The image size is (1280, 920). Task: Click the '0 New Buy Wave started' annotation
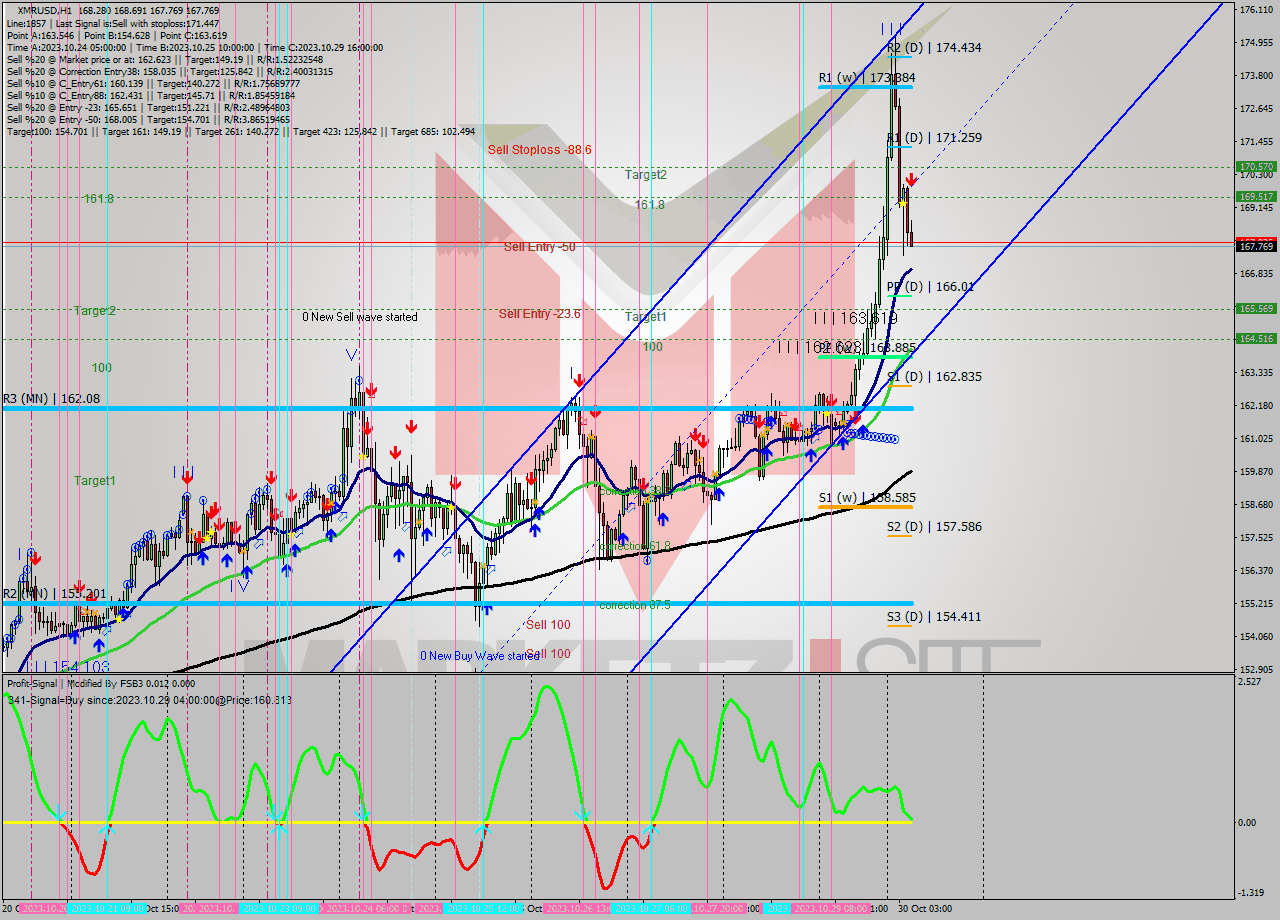point(480,656)
